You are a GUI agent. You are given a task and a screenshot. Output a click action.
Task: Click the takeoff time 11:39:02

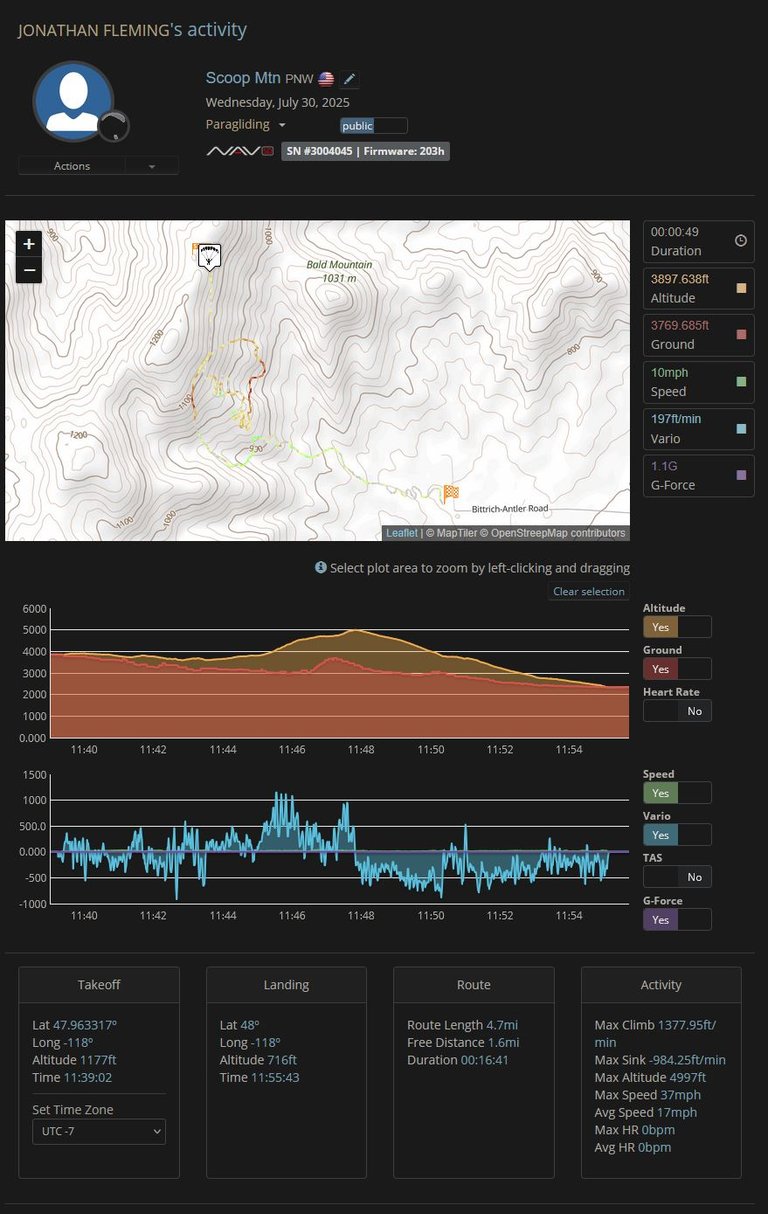click(x=87, y=1077)
